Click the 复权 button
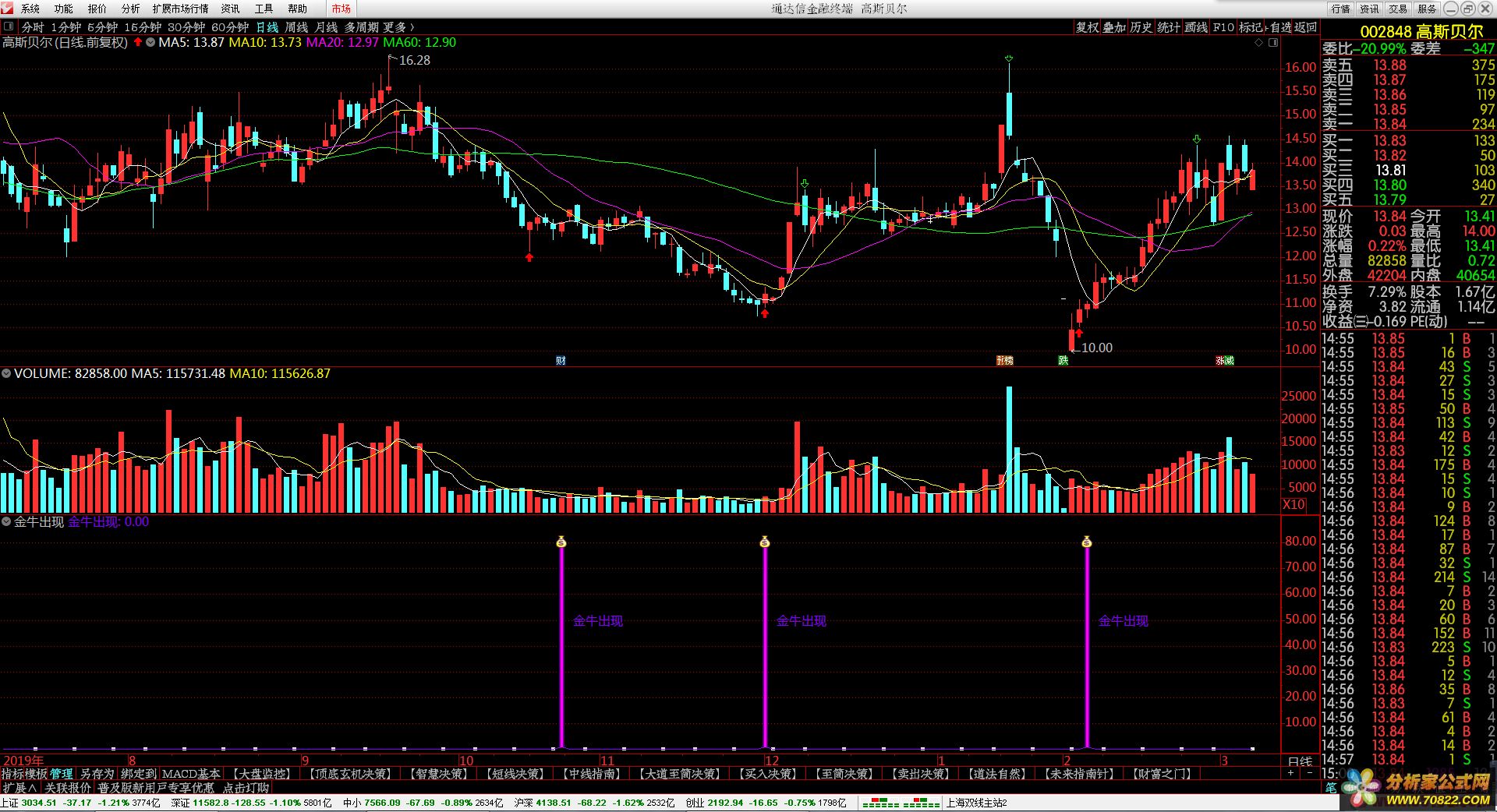 [x=1087, y=27]
